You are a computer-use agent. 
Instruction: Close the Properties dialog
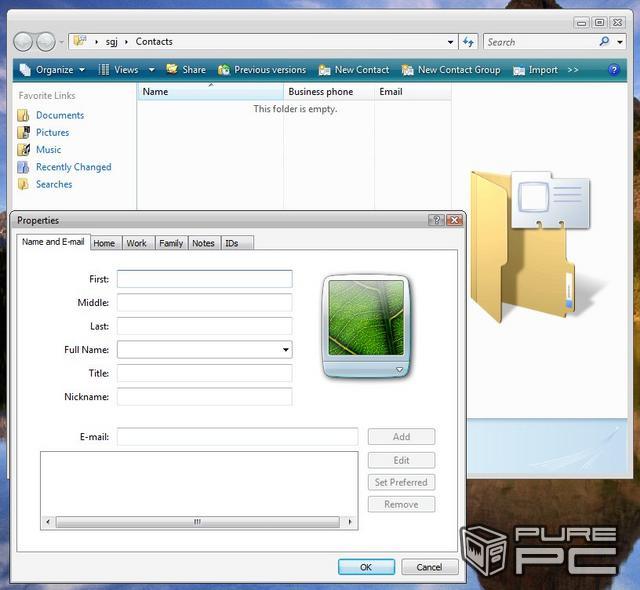coord(454,220)
